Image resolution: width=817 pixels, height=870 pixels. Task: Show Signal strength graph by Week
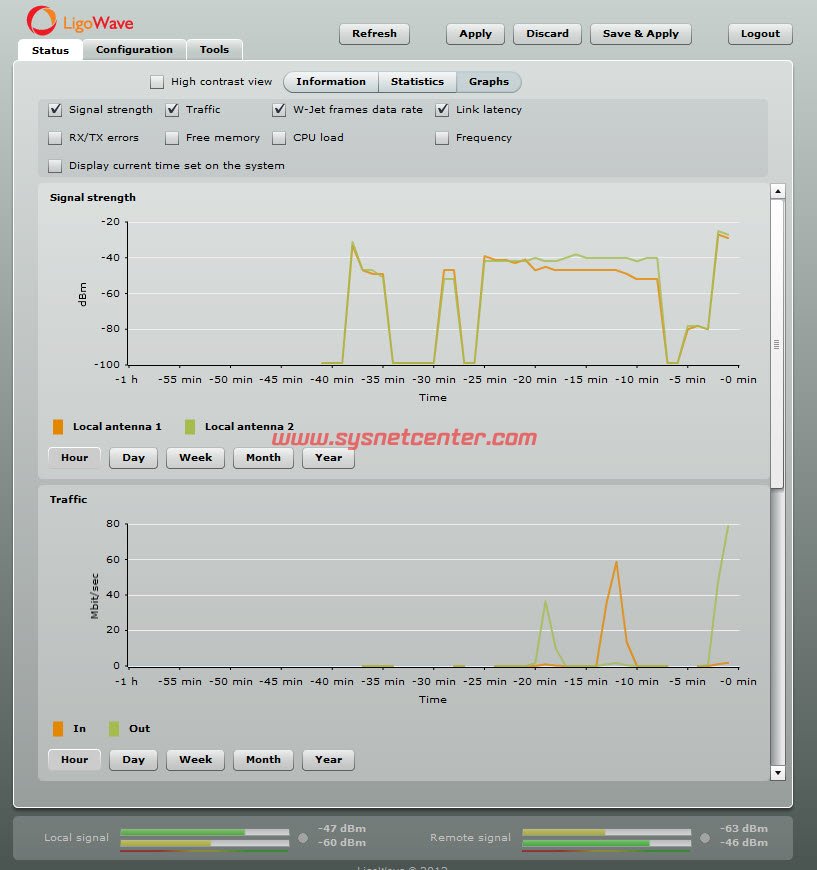click(195, 458)
